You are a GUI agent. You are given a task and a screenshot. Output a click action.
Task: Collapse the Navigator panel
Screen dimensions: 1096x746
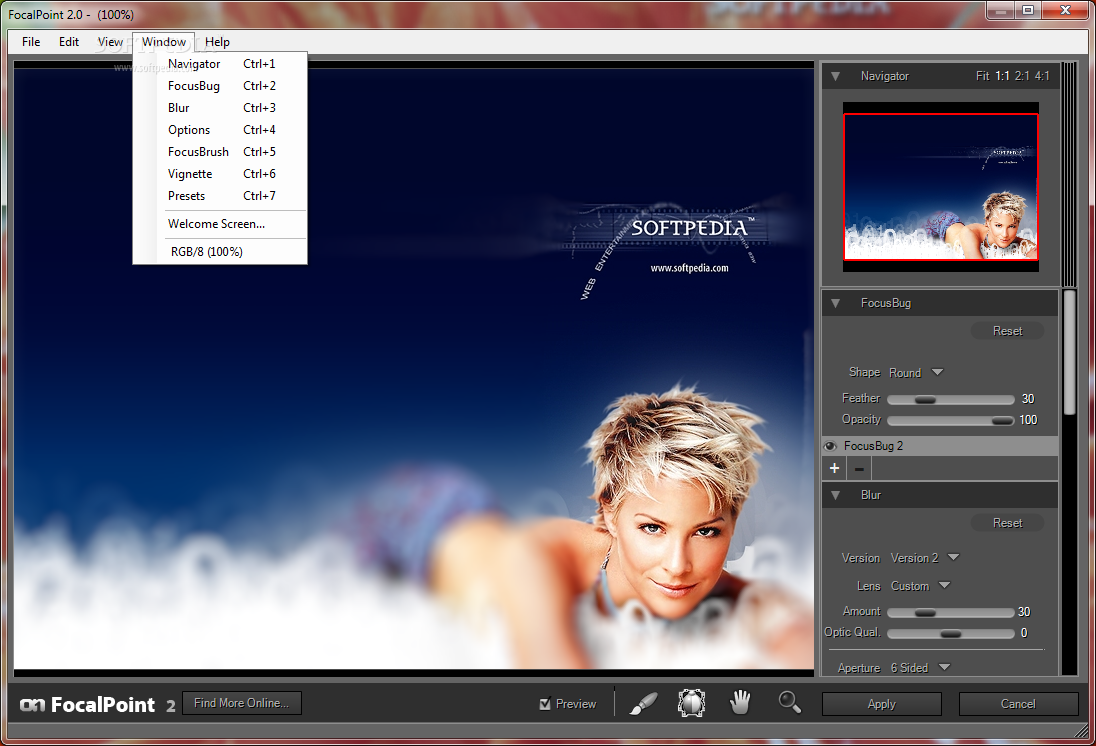click(835, 76)
